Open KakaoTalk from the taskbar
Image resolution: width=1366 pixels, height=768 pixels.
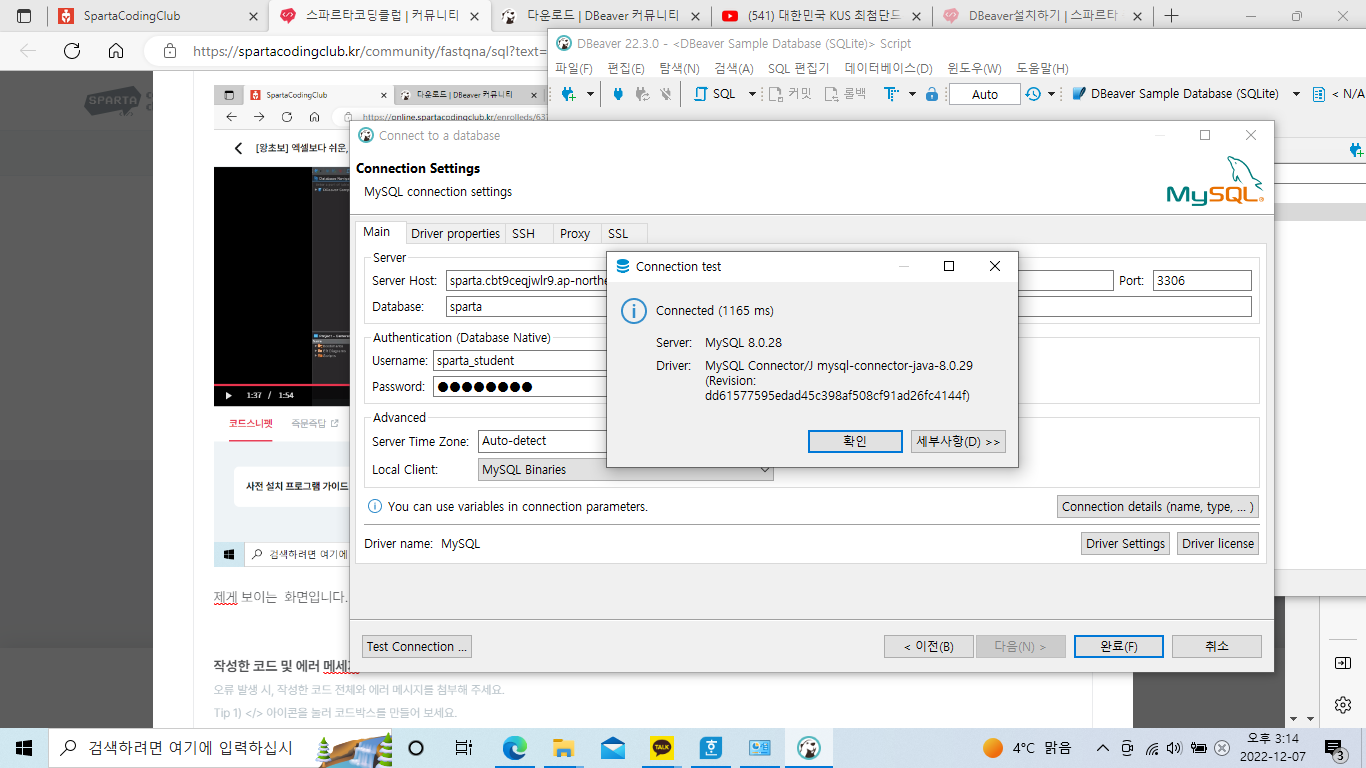pos(661,748)
